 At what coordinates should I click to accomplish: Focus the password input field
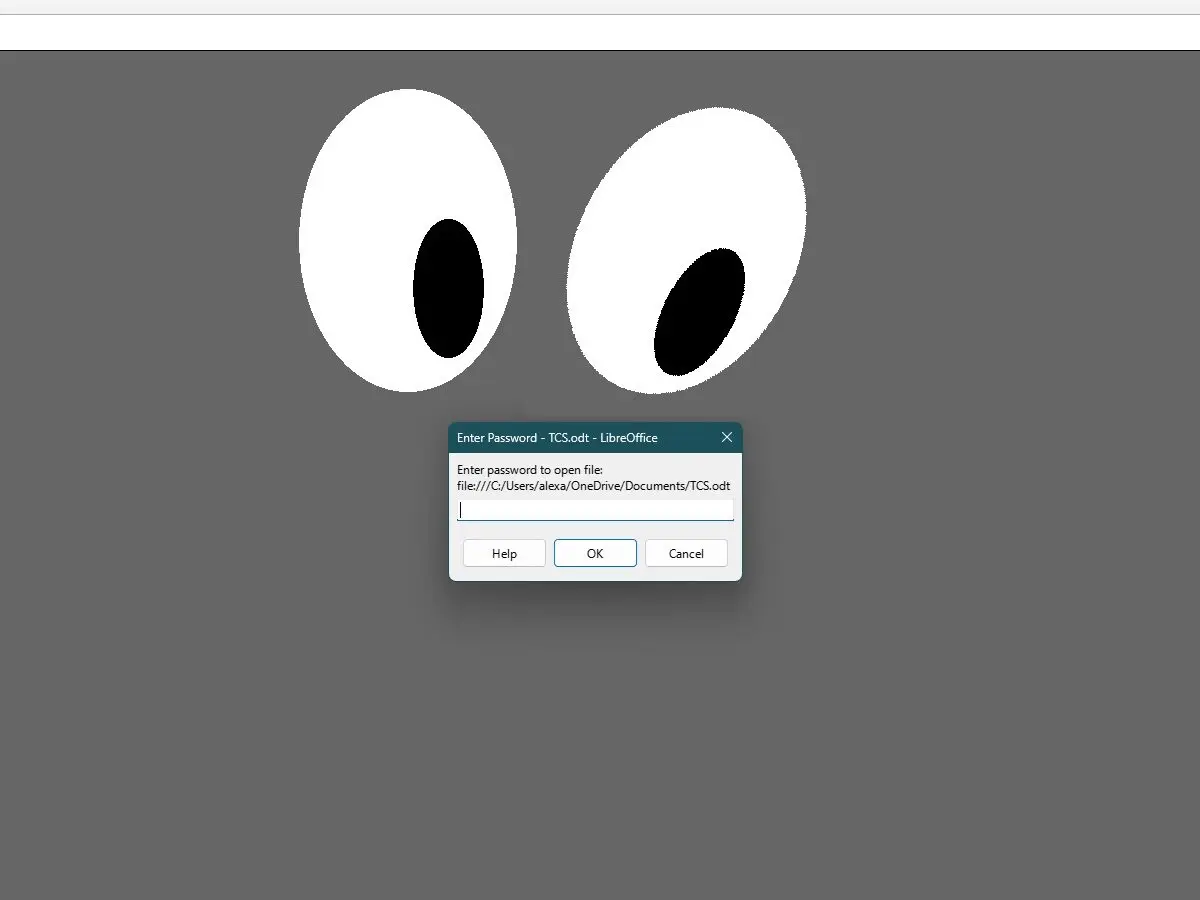(x=595, y=510)
